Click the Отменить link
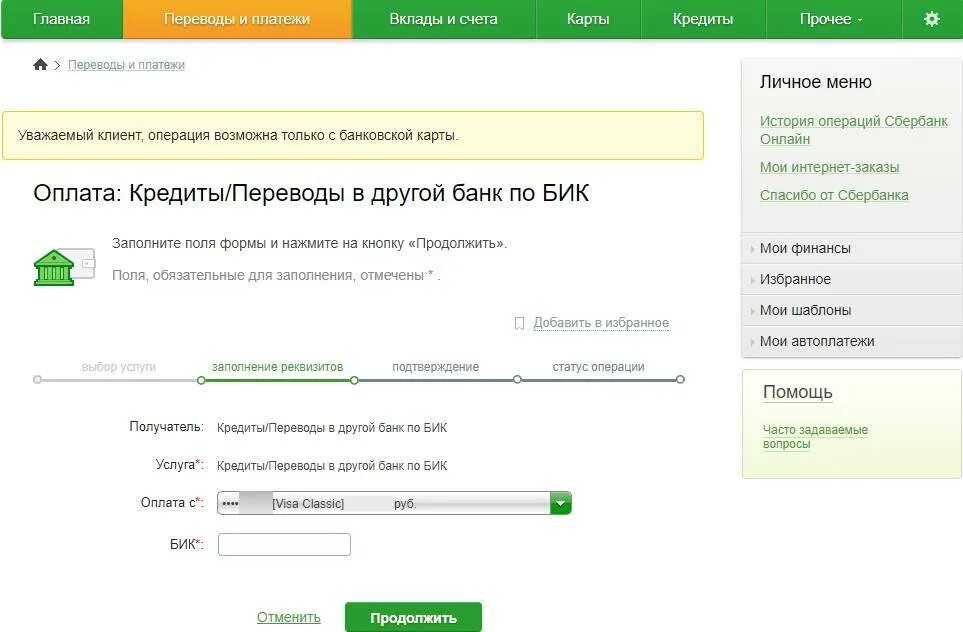Viewport: 963px width, 632px height. (x=289, y=617)
